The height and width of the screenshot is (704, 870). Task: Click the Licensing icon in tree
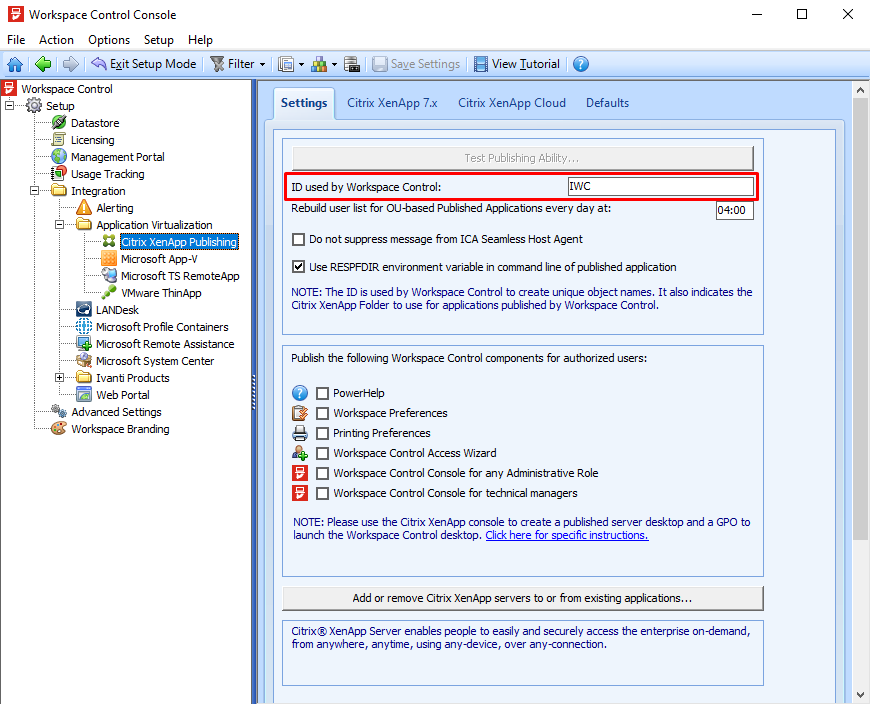pos(59,140)
